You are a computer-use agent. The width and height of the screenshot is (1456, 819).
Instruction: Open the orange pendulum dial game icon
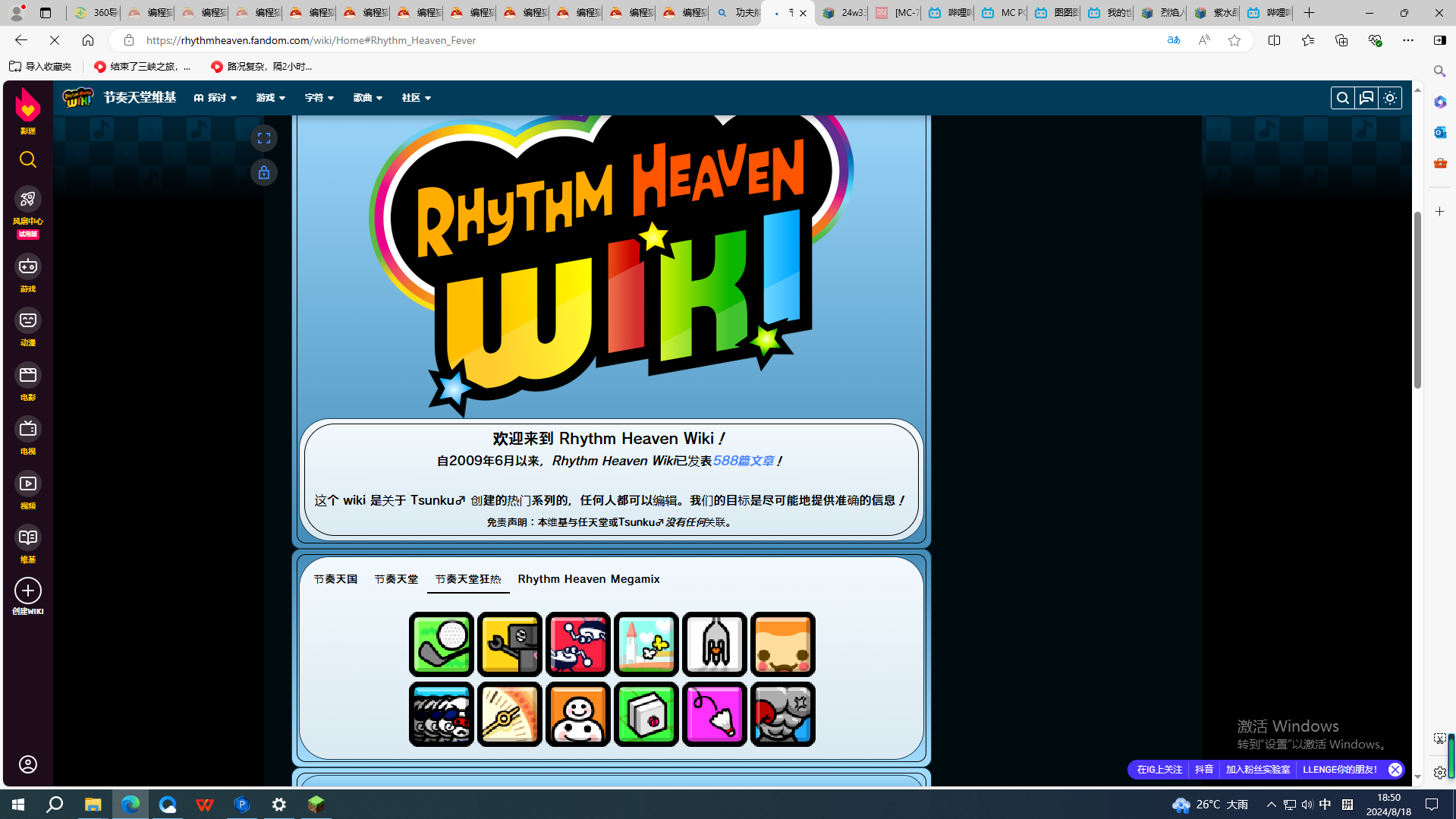(510, 714)
